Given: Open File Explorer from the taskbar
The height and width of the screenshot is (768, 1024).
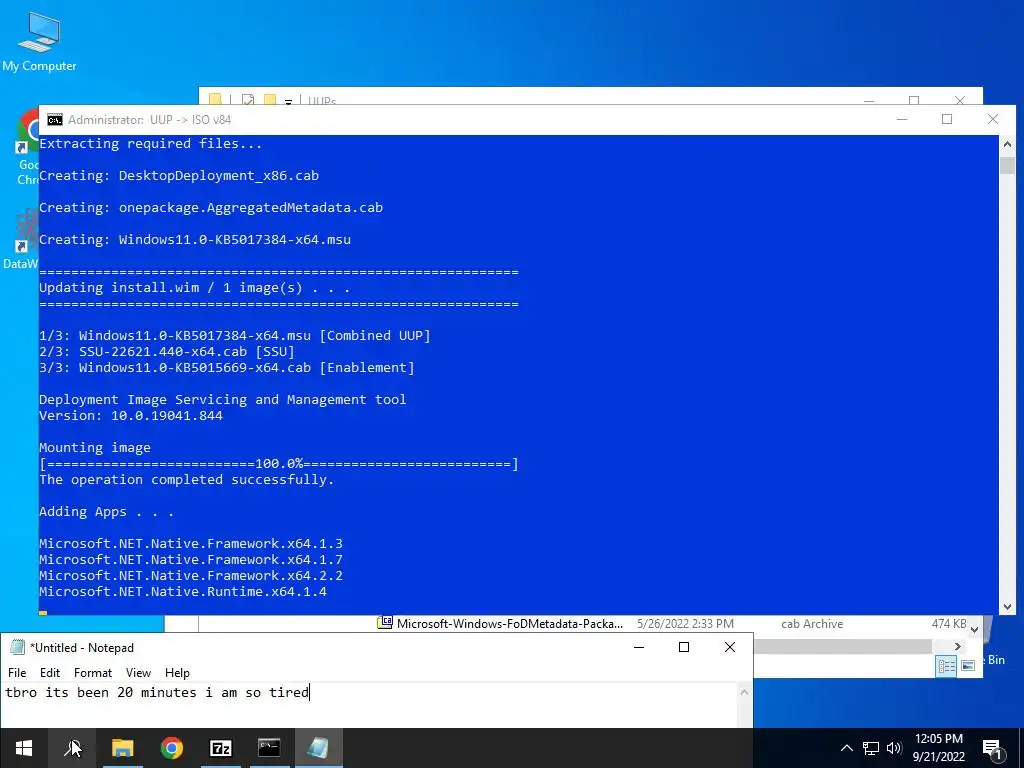Looking at the screenshot, I should pyautogui.click(x=122, y=748).
